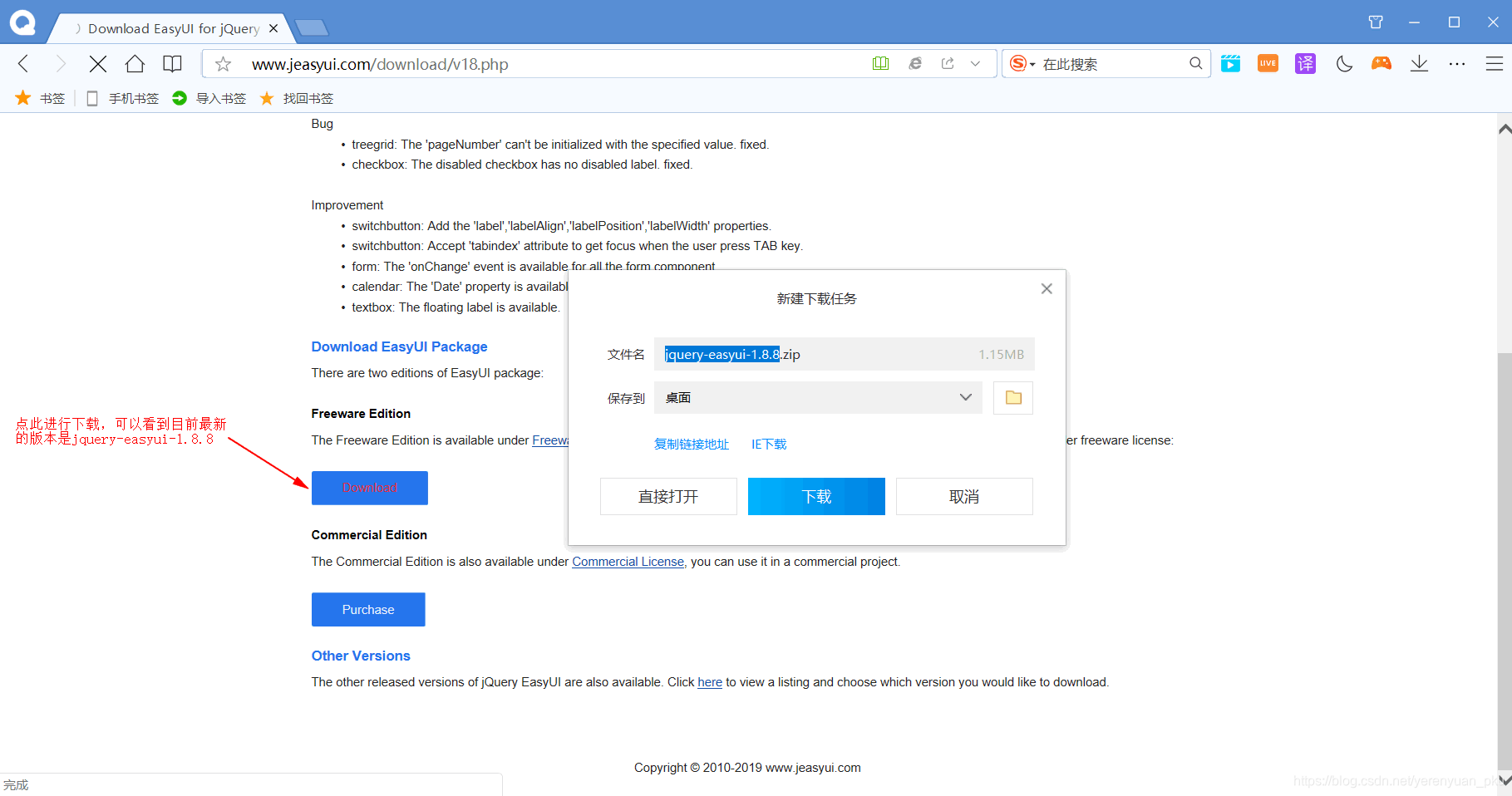This screenshot has height=796, width=1512.
Task: Expand the address bar dropdown arrow
Action: 975,63
